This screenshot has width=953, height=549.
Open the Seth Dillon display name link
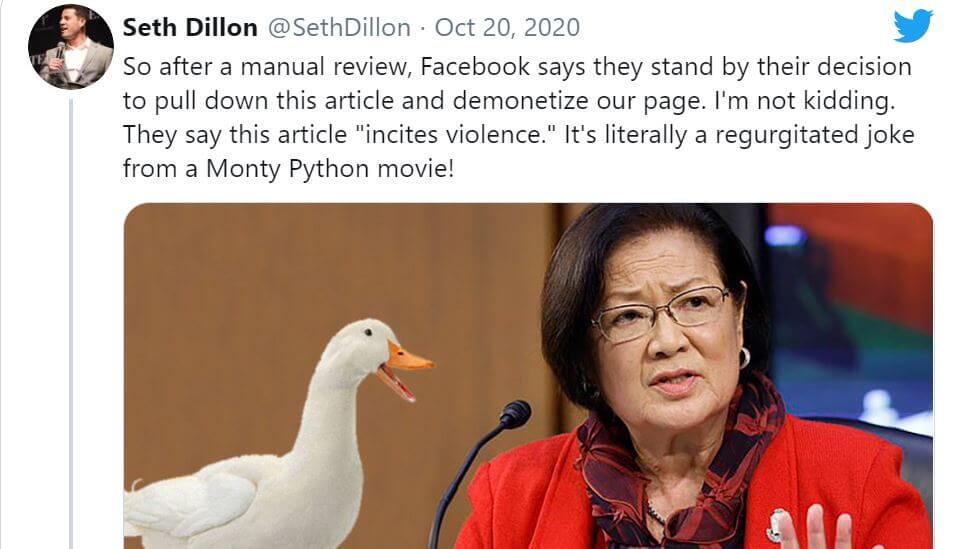[190, 27]
